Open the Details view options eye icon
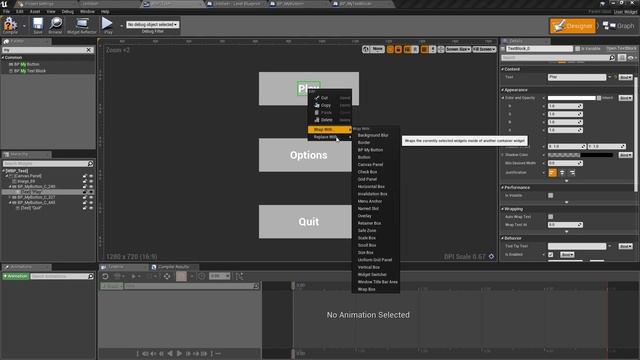This screenshot has height=360, width=640. pyautogui.click(x=631, y=58)
